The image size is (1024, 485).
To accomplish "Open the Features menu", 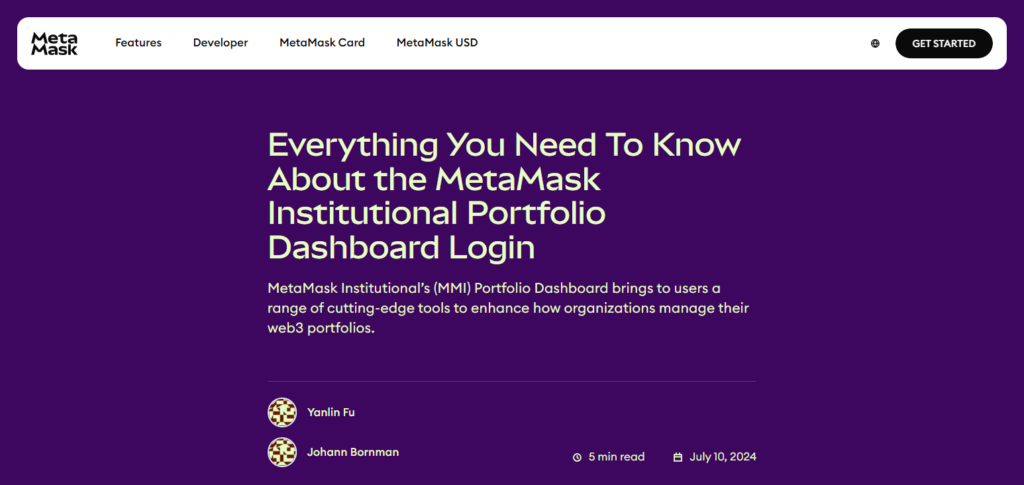I will 138,43.
